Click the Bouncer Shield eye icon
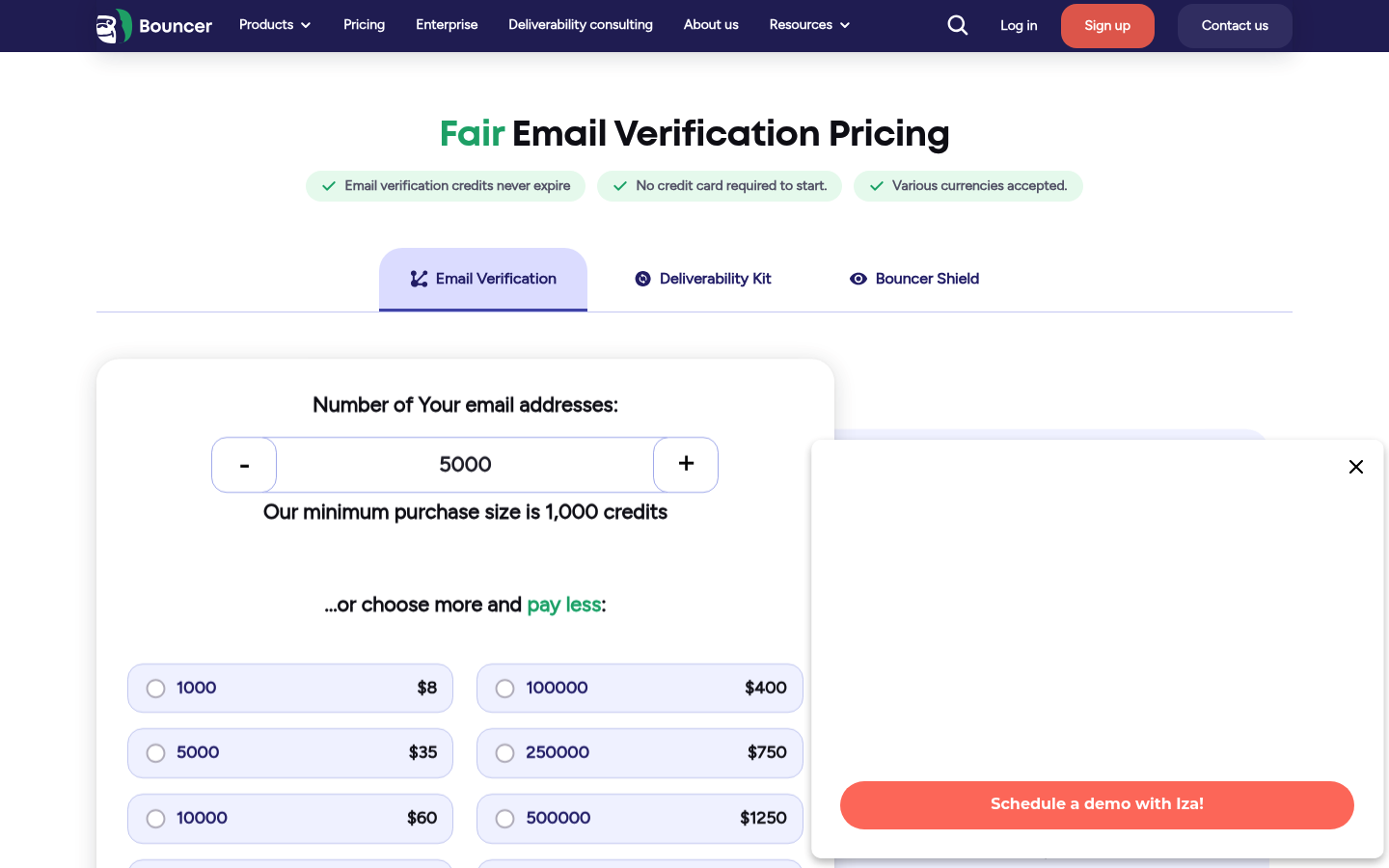Viewport: 1389px width, 868px height. point(858,279)
